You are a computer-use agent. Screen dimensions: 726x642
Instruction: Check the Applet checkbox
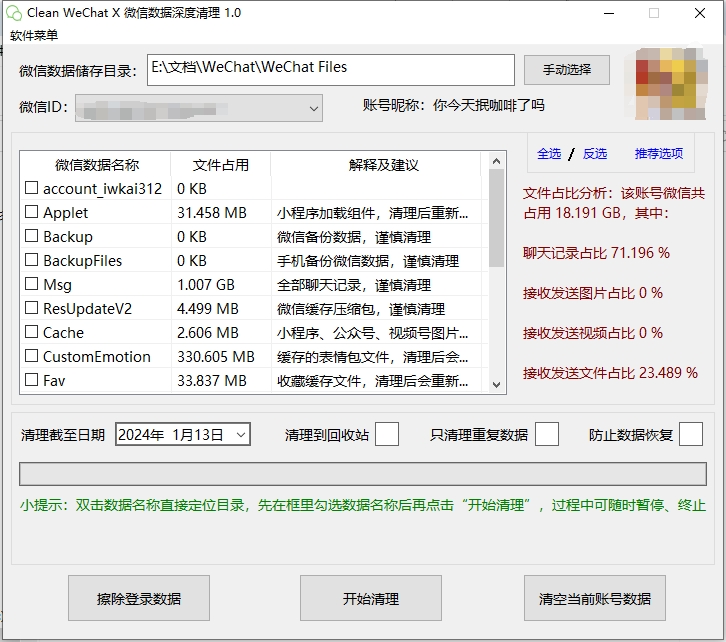31,212
